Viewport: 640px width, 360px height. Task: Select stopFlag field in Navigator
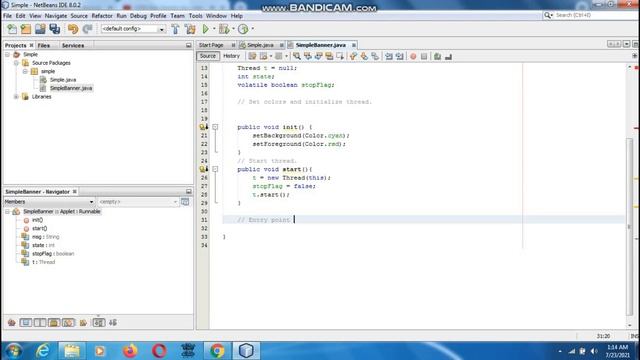tap(53, 253)
